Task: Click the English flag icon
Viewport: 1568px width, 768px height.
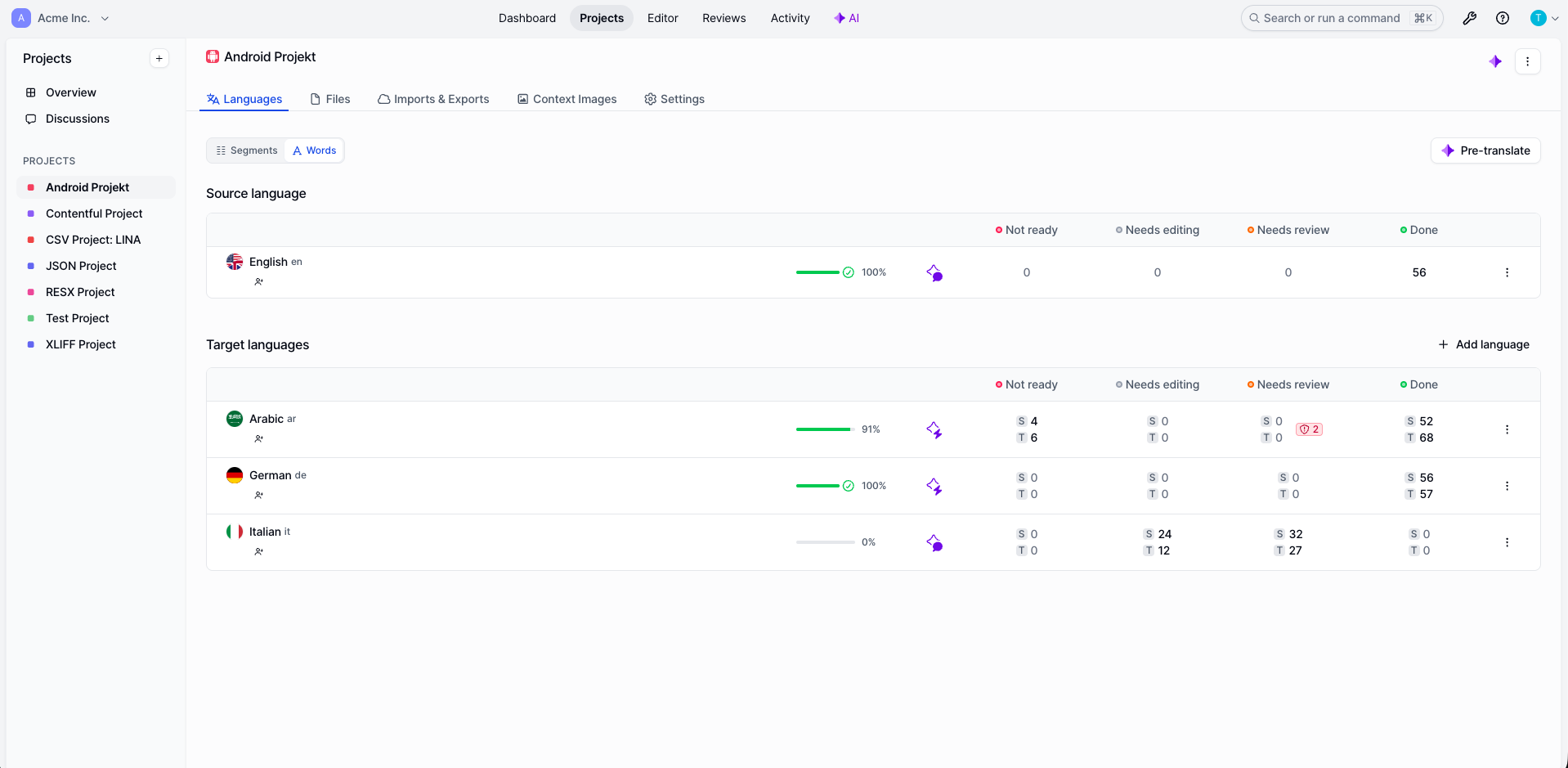Action: click(235, 262)
